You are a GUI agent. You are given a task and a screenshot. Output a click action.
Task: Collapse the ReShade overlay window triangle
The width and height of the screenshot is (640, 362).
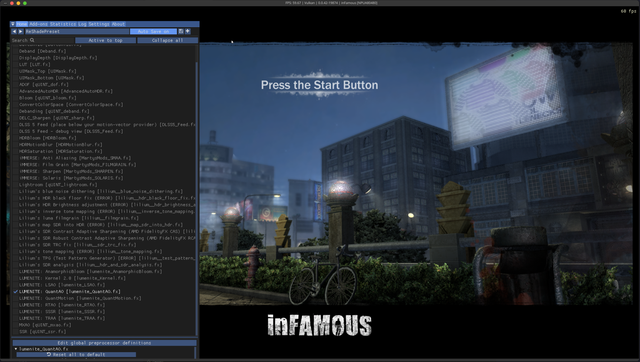13,24
